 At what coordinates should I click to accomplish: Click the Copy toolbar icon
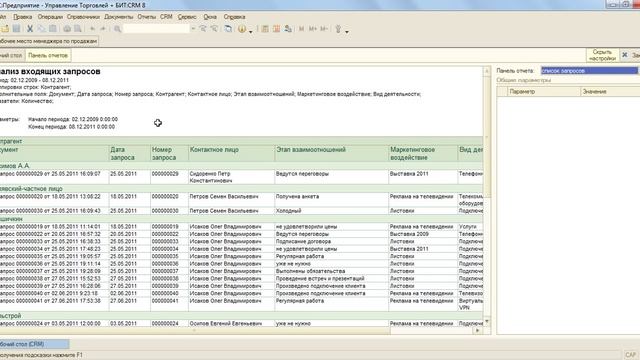point(41,29)
